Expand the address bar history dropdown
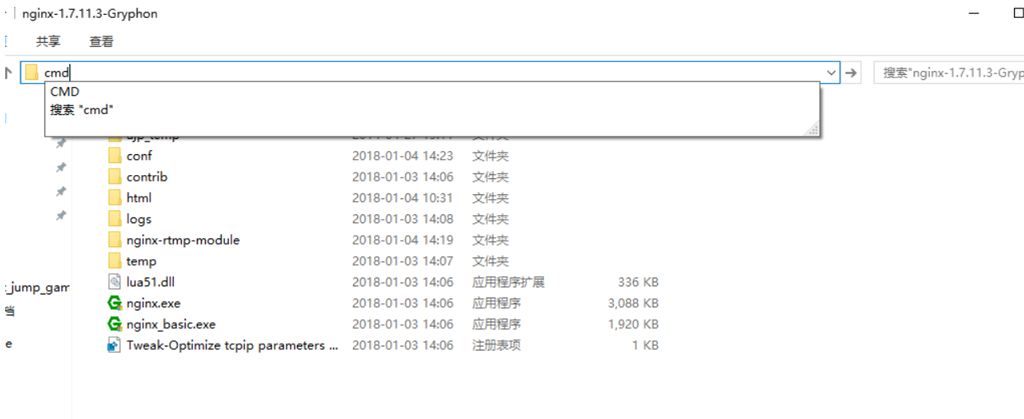Screen dimensions: 1024x419 (831, 73)
